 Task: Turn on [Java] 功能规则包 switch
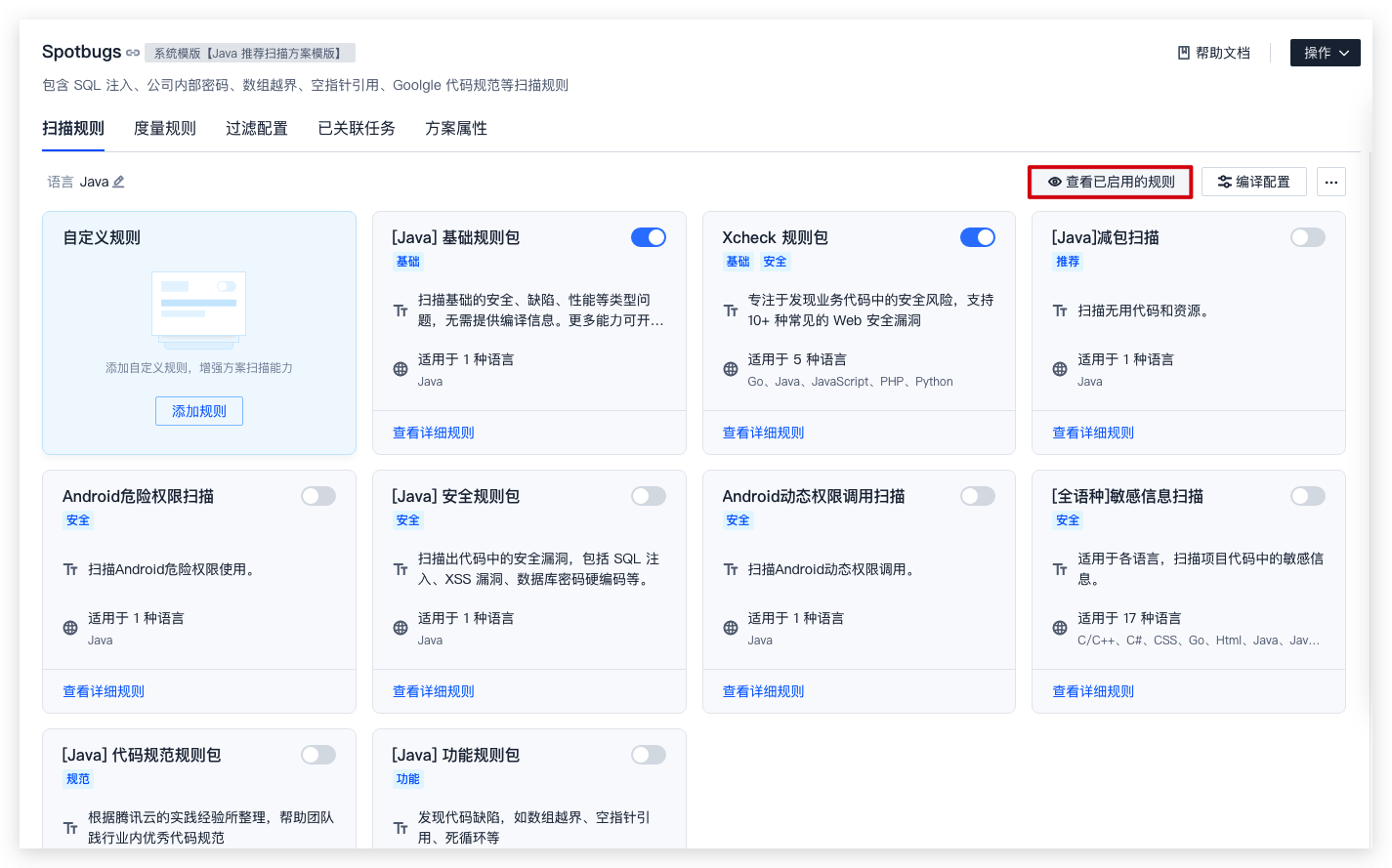tap(649, 755)
